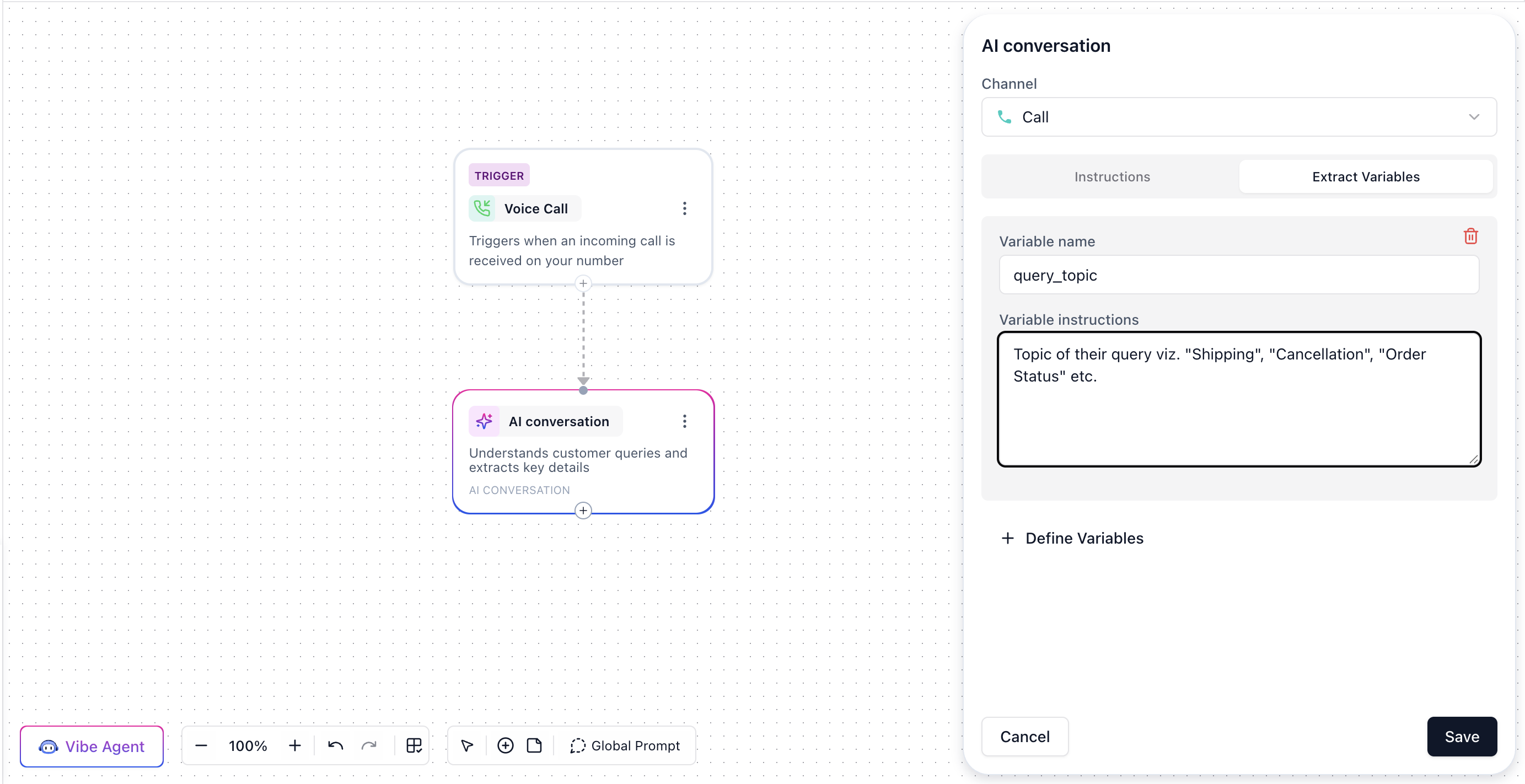Select the Extract Variables tab
Screen dimensions: 1525x784
tap(1365, 176)
